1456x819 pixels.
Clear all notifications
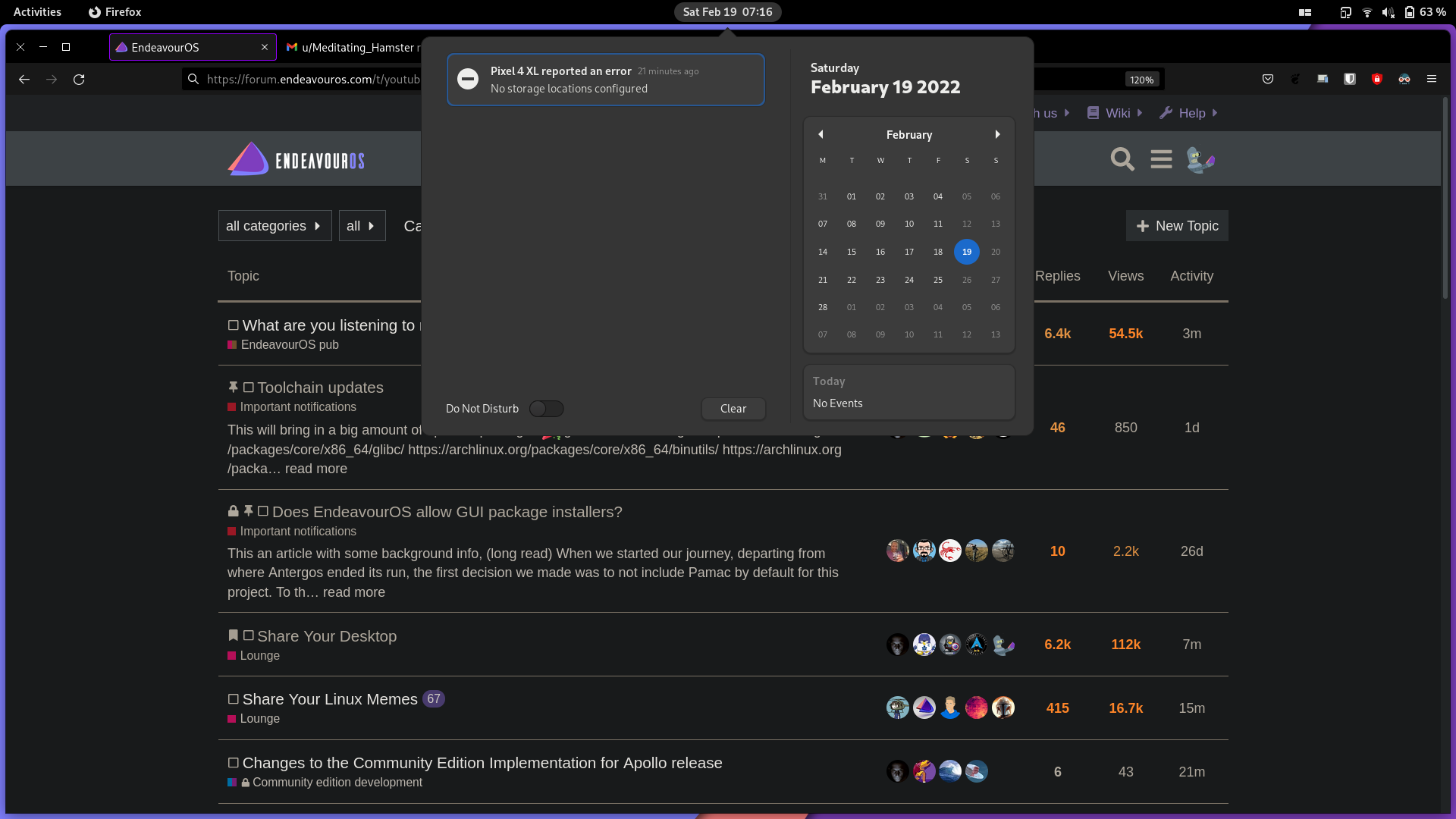click(733, 409)
